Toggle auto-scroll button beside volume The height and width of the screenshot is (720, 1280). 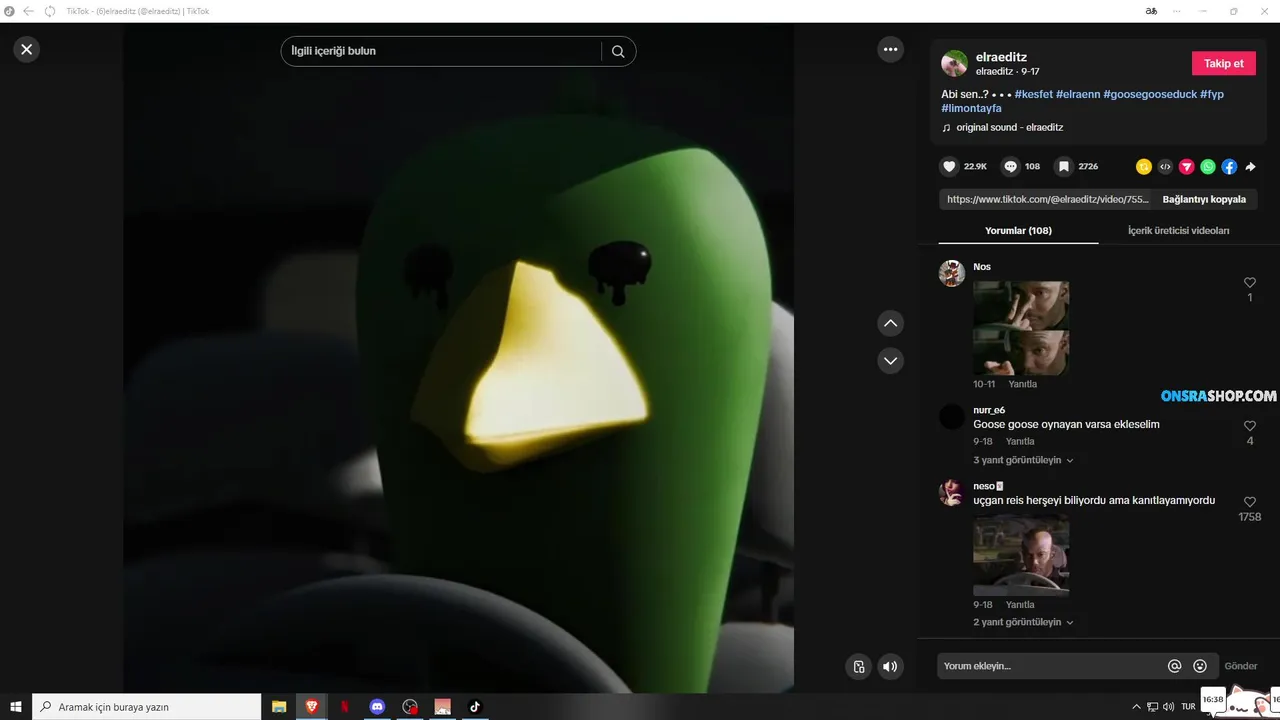tap(858, 667)
